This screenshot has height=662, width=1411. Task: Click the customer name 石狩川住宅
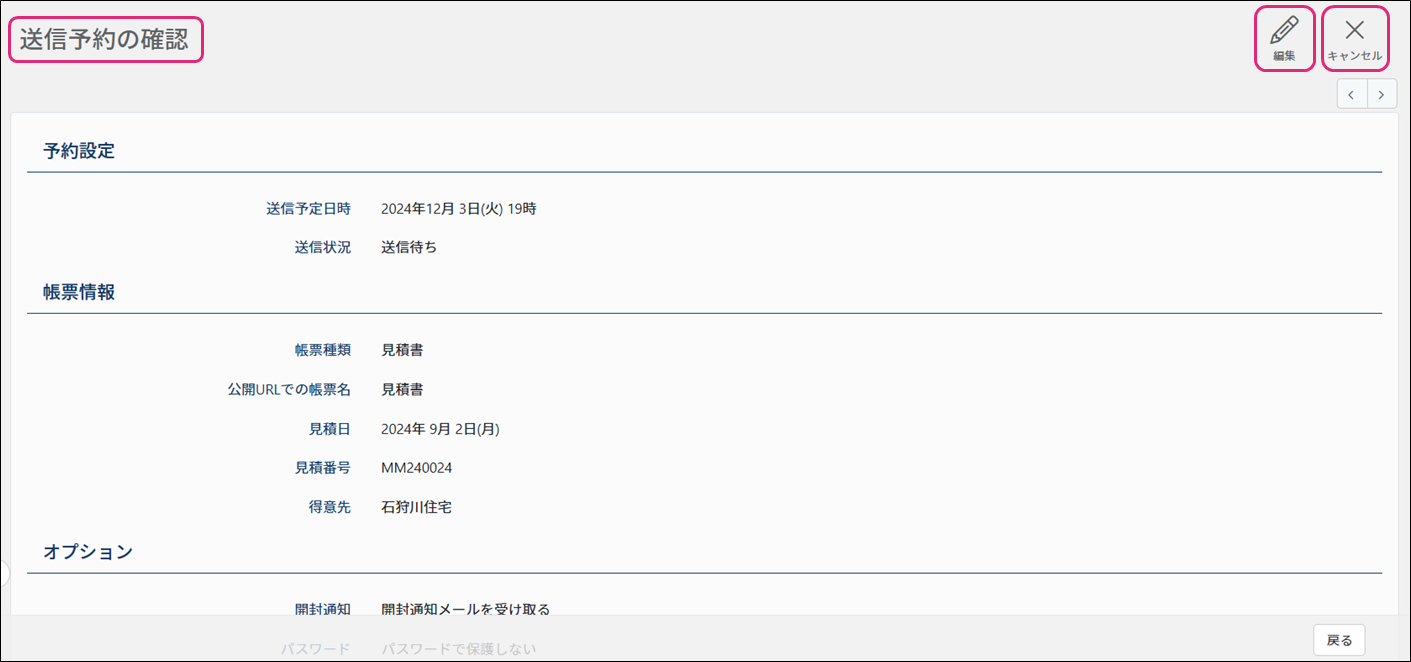(416, 507)
